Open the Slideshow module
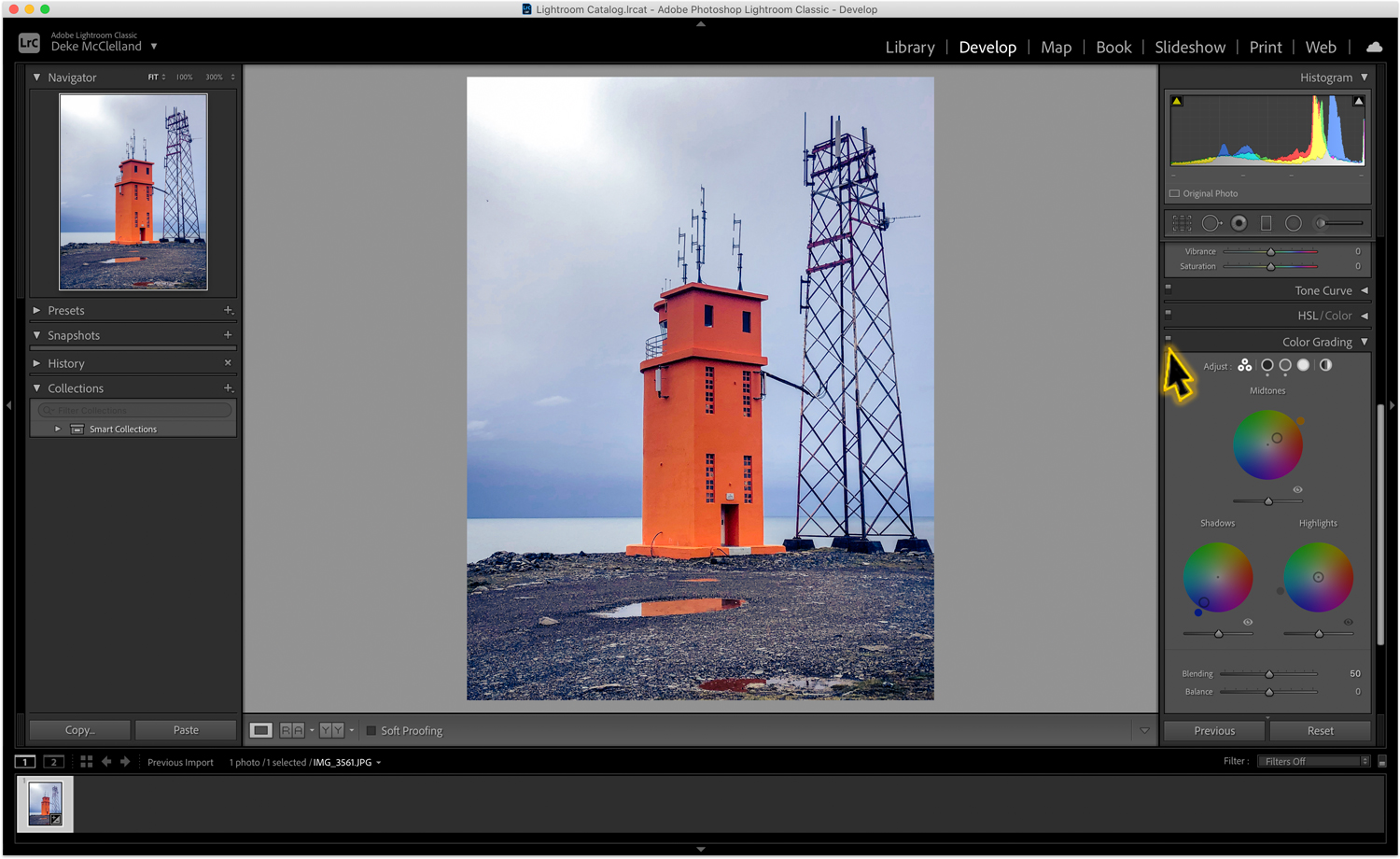Image resolution: width=1400 pixels, height=859 pixels. tap(1190, 47)
